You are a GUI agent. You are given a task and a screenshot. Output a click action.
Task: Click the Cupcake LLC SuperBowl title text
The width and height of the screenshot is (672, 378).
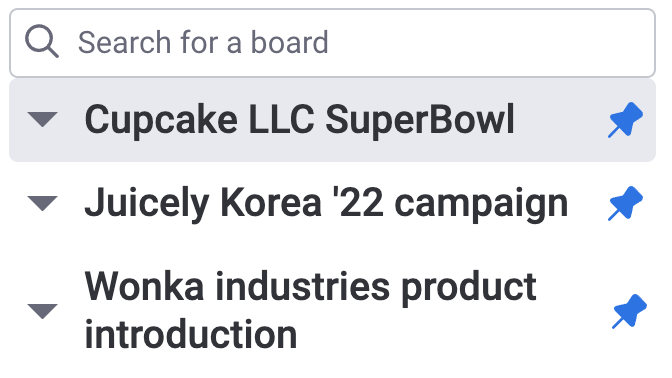click(x=299, y=120)
